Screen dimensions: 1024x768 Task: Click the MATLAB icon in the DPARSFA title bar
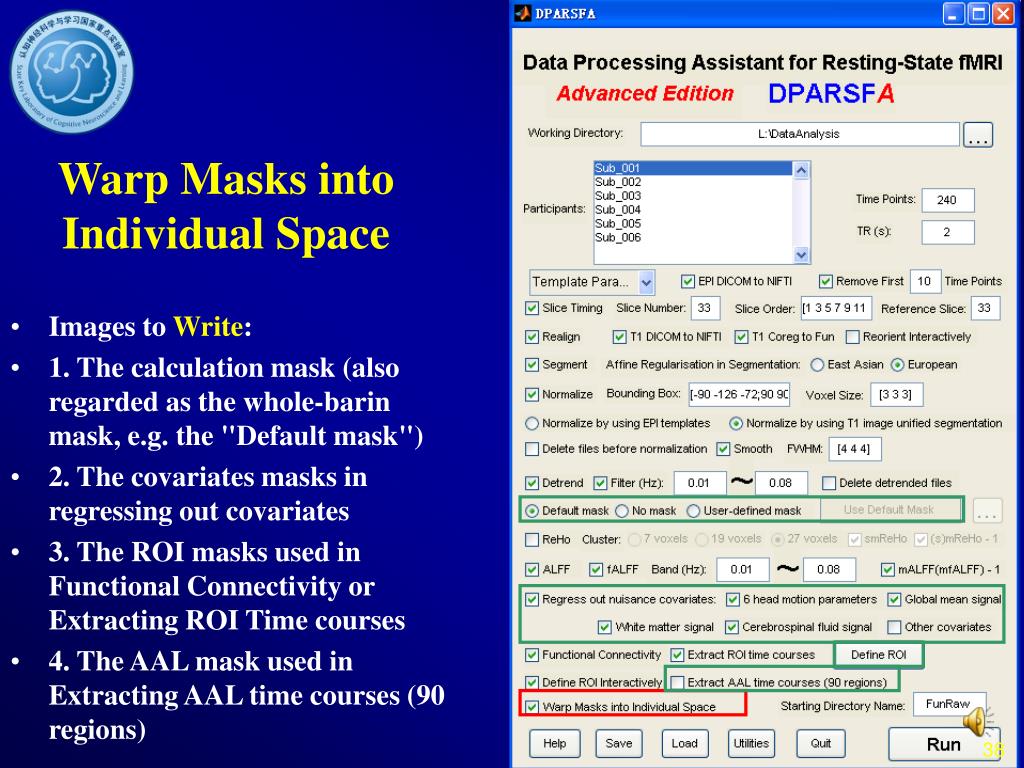tap(522, 13)
